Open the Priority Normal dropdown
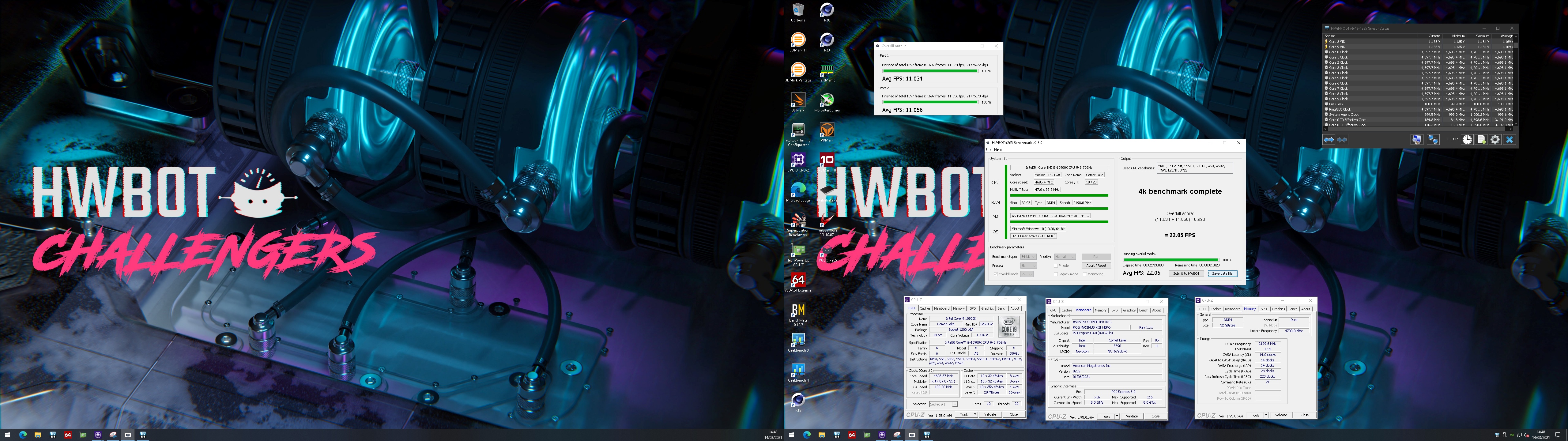Screen dimensions: 1568x441 tap(1065, 256)
